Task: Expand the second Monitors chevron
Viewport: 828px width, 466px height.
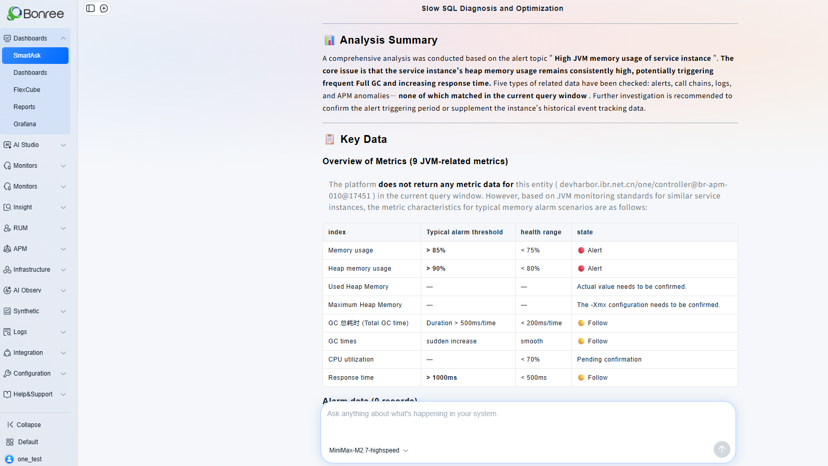Action: [x=63, y=187]
